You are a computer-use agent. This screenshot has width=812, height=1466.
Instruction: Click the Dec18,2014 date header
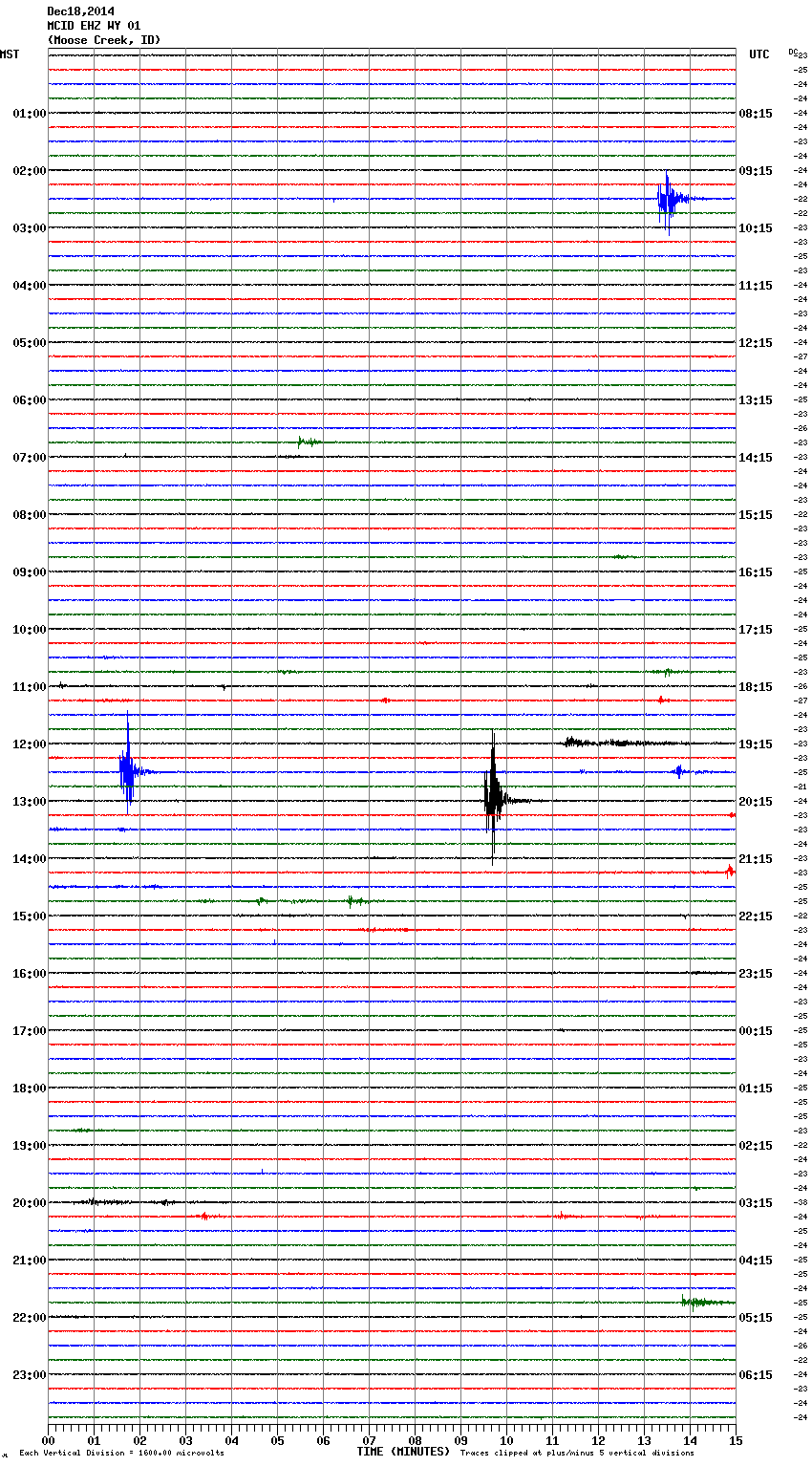point(80,11)
